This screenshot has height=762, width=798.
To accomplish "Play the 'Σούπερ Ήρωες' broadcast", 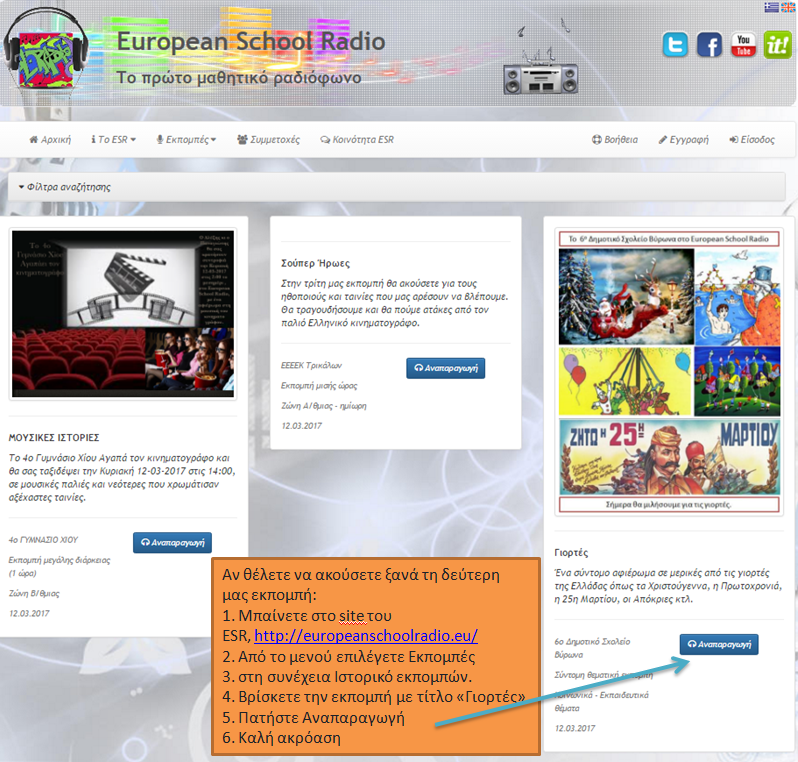I will [x=445, y=368].
